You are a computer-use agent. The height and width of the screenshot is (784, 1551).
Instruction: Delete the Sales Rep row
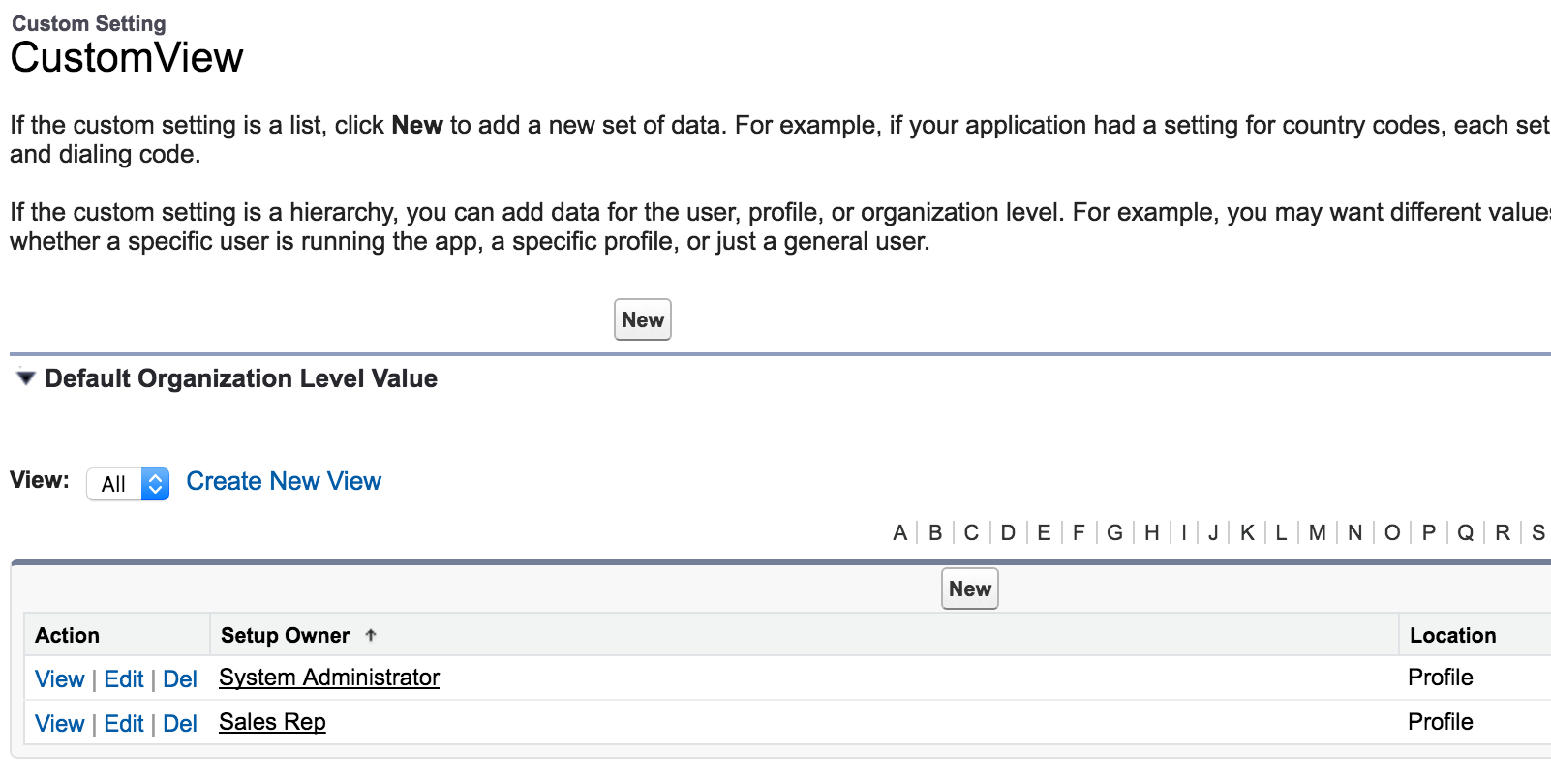tap(180, 724)
